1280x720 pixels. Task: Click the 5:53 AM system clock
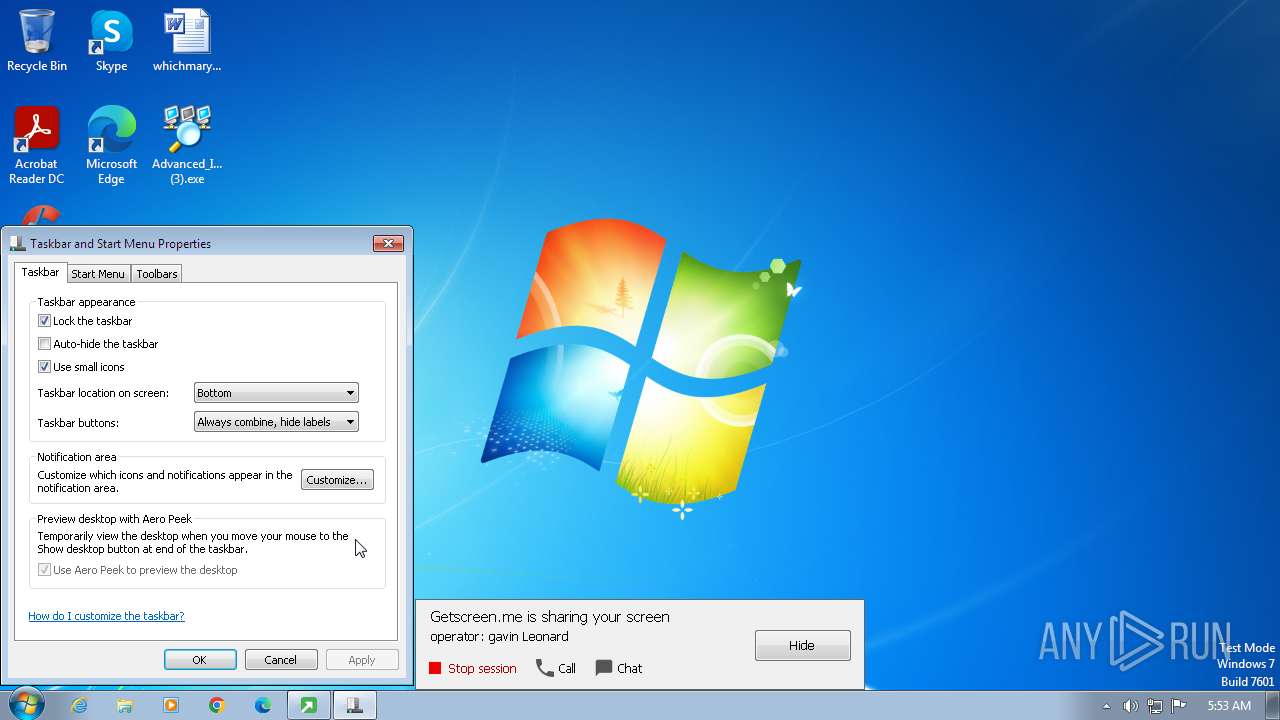coord(1229,706)
